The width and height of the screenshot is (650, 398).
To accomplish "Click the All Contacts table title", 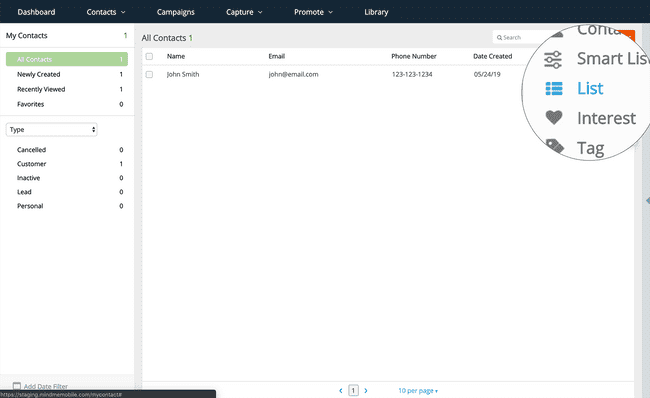I will [x=164, y=38].
